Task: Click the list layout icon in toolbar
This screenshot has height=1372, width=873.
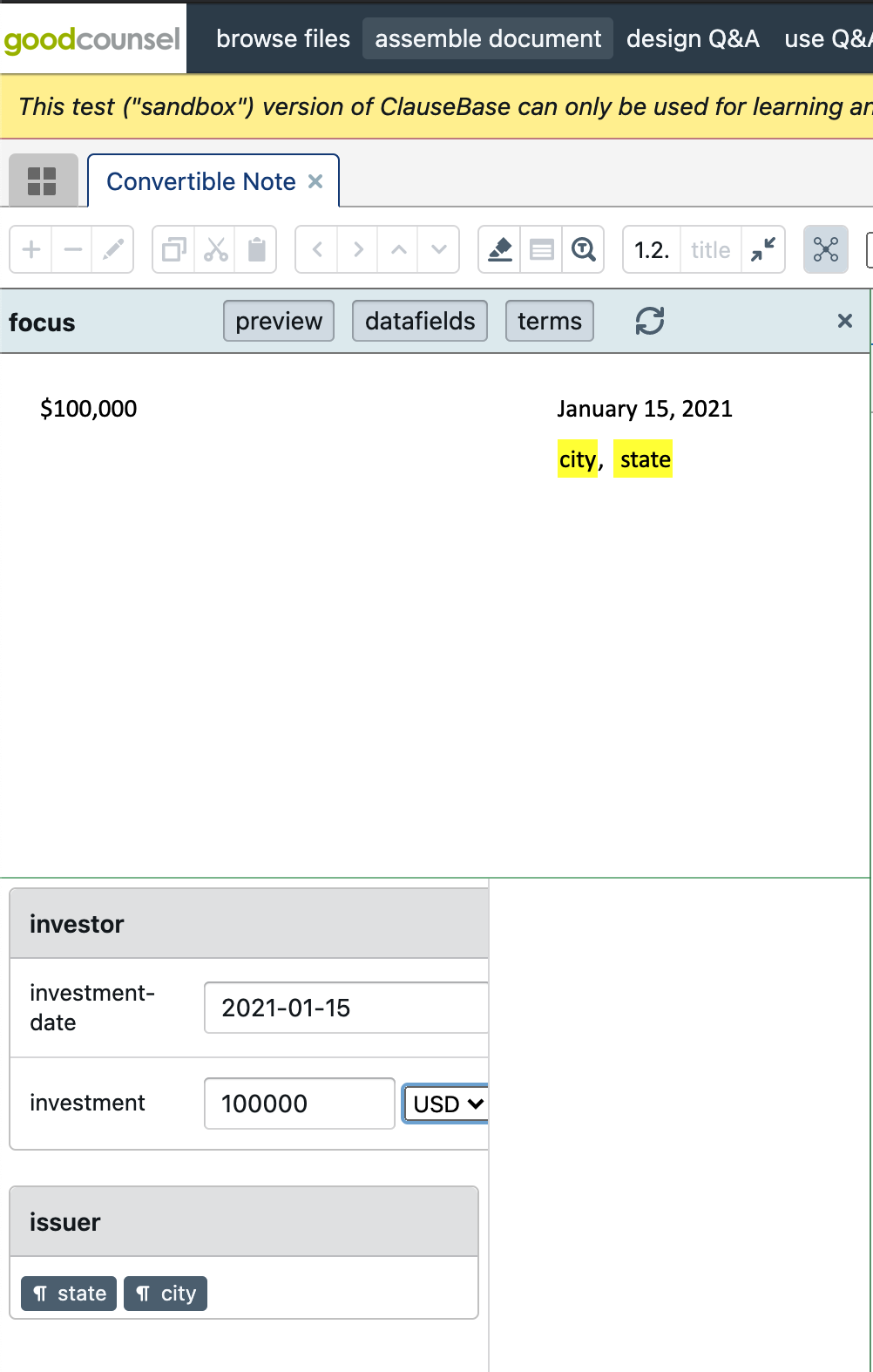Action: 541,250
